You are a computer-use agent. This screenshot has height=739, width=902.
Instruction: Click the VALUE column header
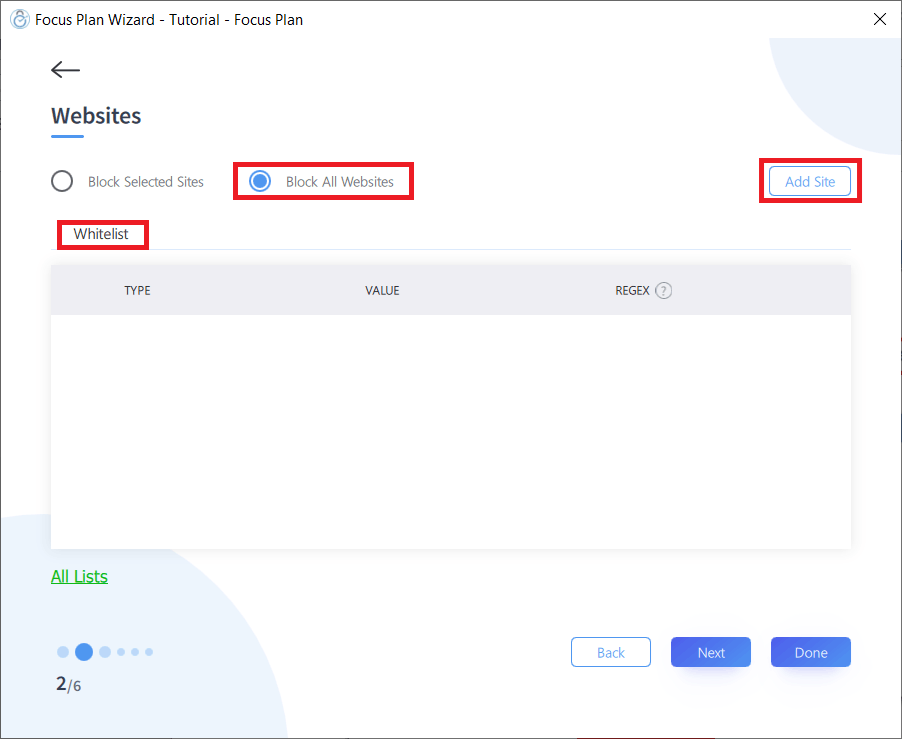(x=382, y=290)
